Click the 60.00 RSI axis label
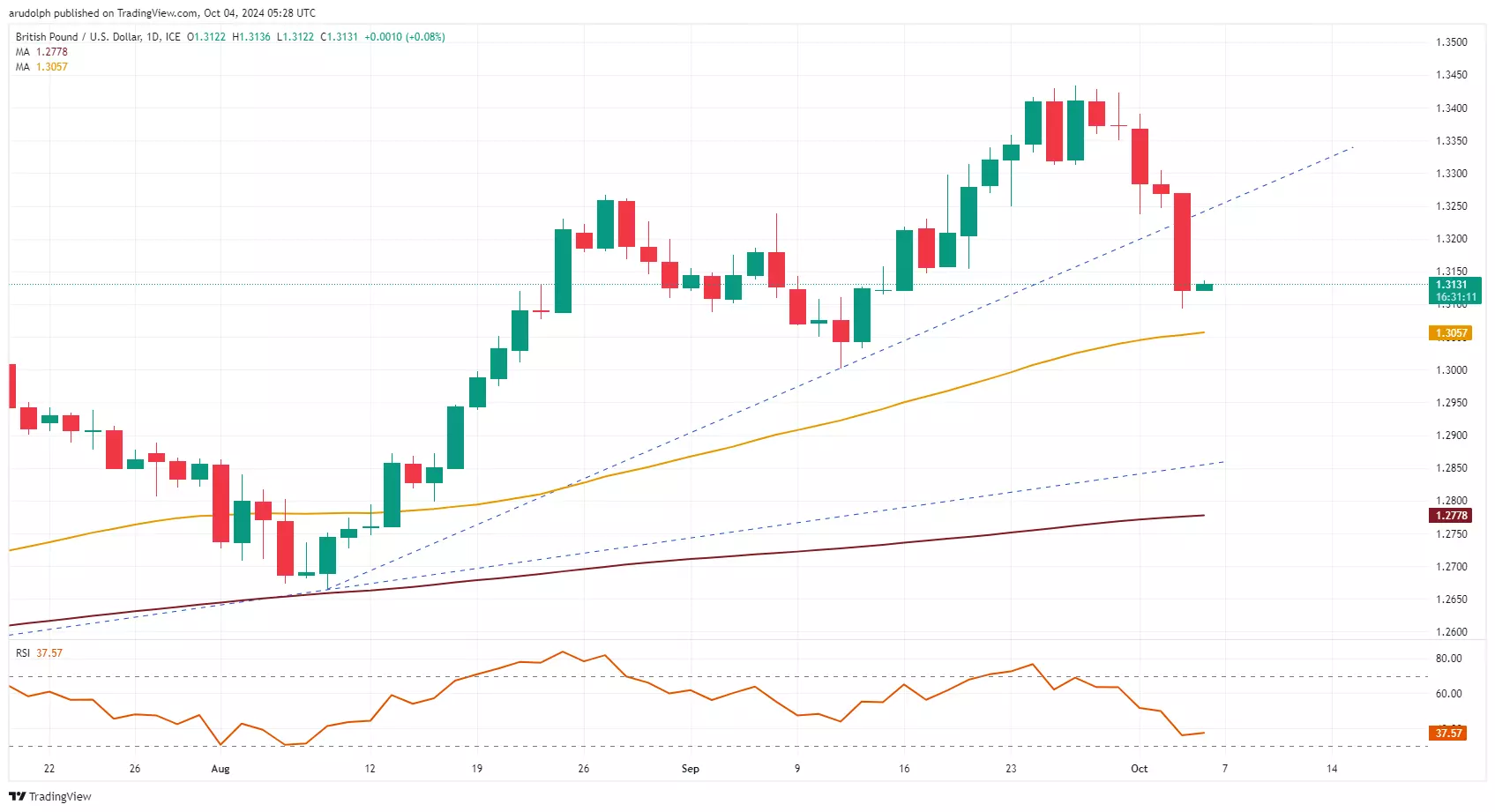The width and height of the screenshot is (1495, 812). point(1448,694)
